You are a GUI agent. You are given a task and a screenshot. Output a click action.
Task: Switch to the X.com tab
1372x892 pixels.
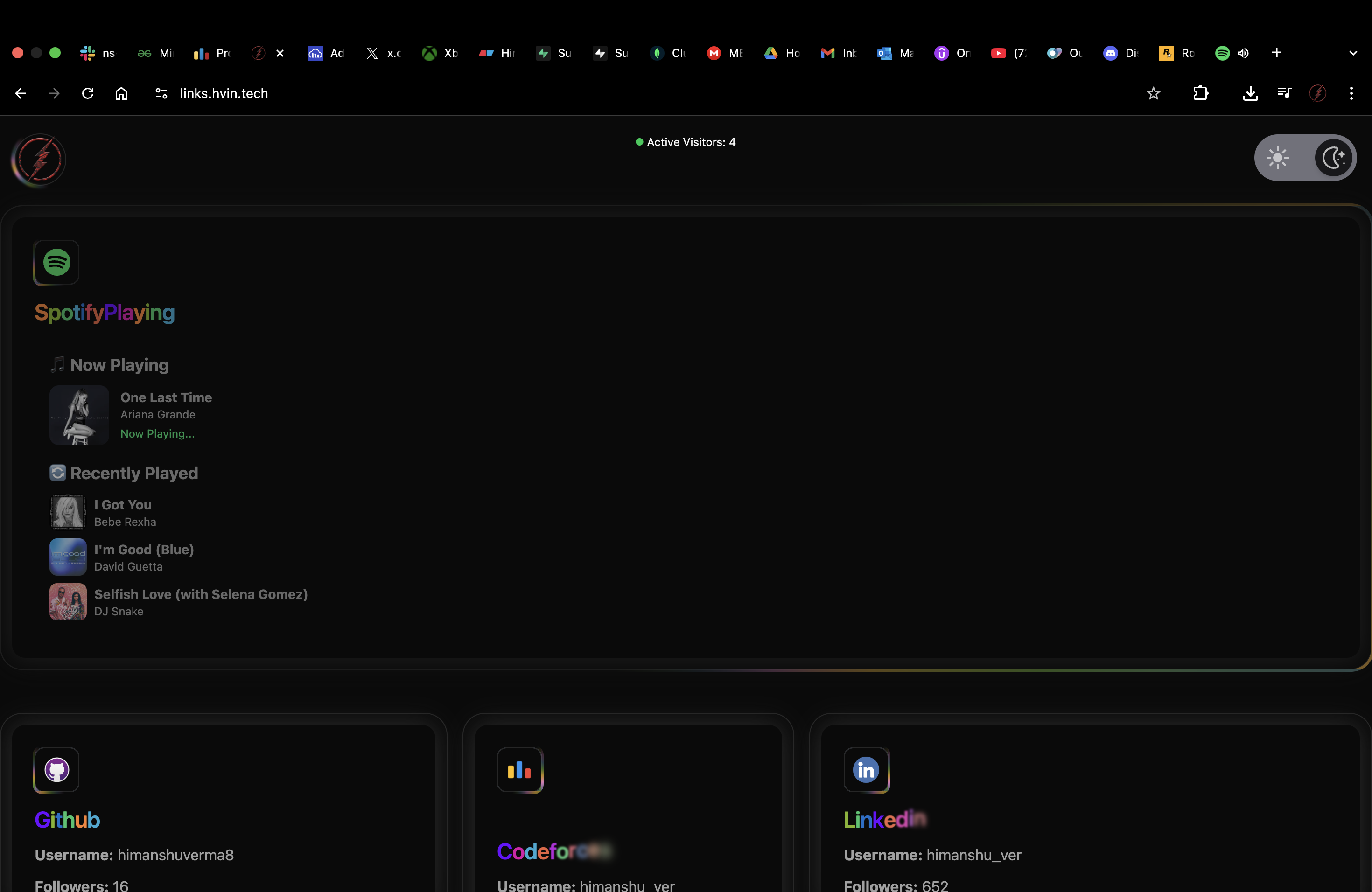(383, 53)
